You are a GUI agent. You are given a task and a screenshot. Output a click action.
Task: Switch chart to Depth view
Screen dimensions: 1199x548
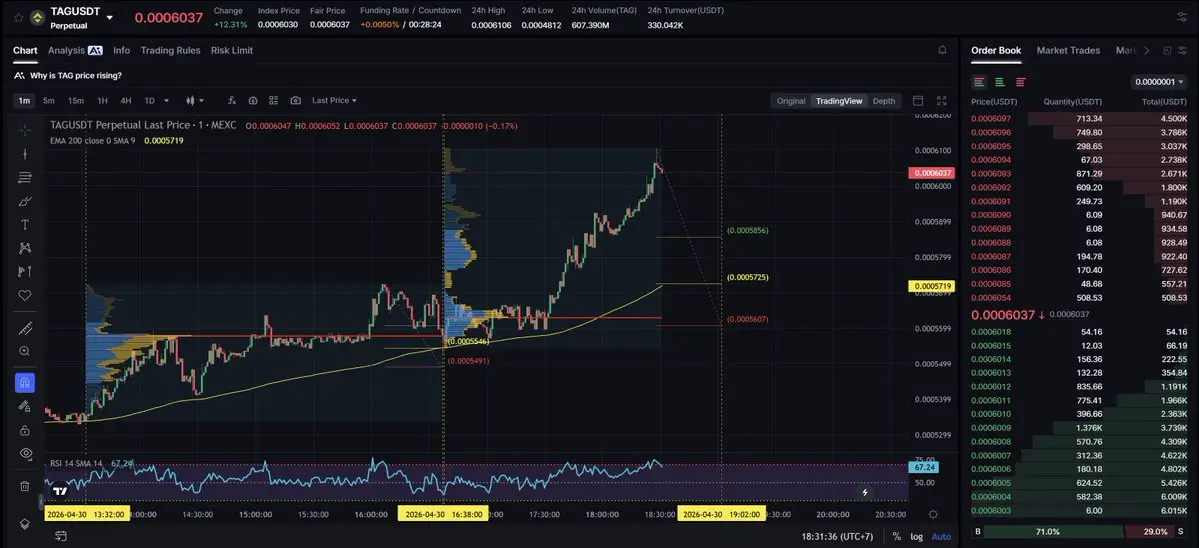(883, 101)
